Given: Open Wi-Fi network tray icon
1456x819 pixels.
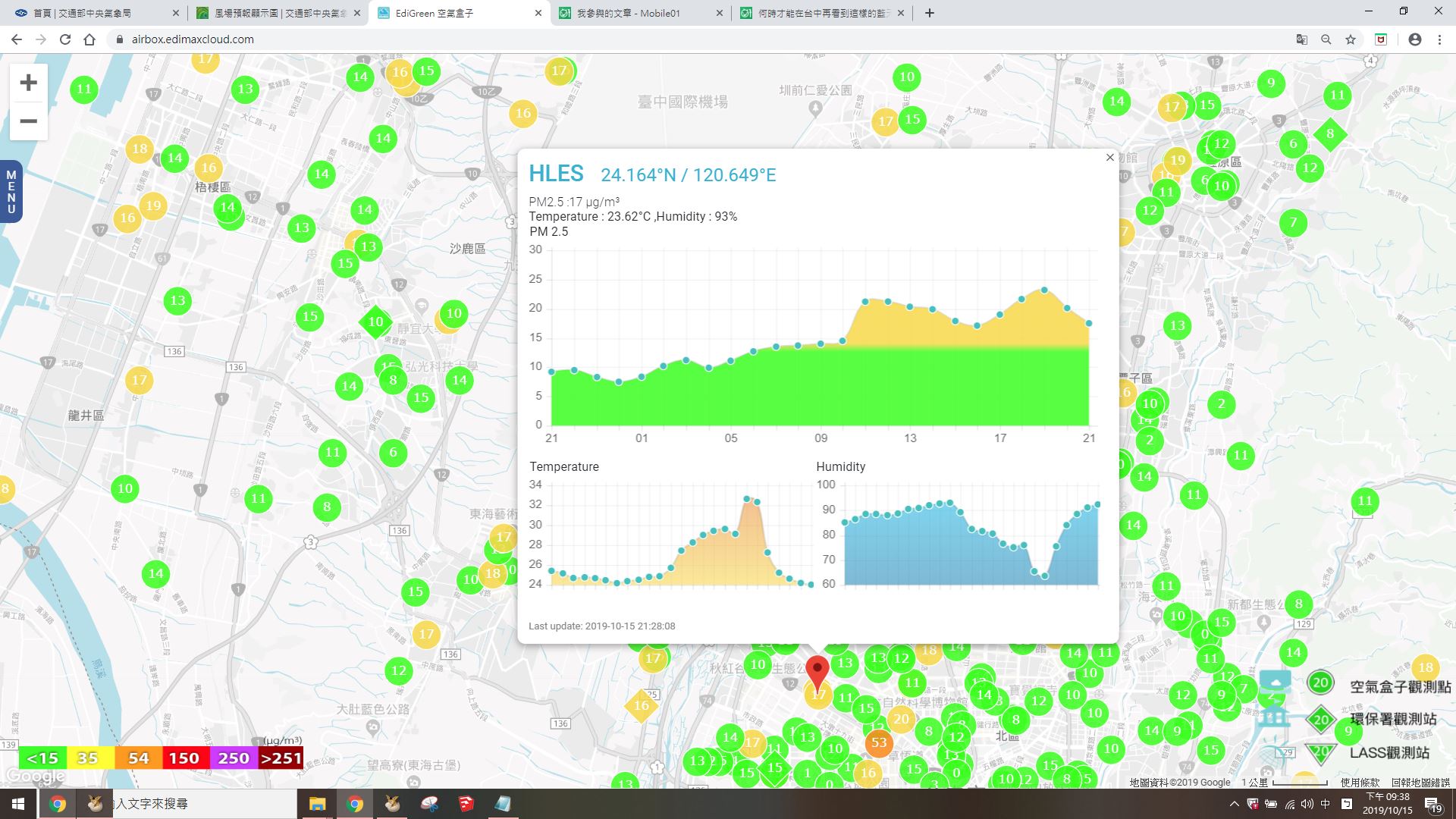Looking at the screenshot, I should point(1289,804).
